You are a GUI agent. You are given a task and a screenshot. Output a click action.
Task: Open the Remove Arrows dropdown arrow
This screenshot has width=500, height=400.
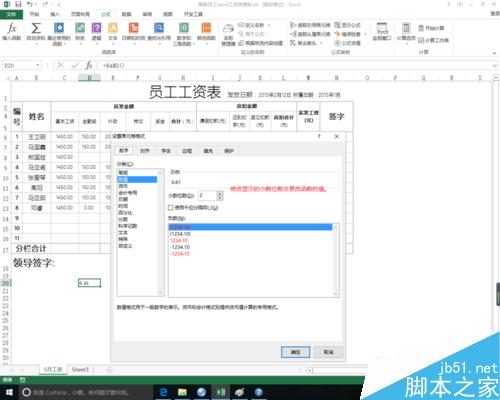pyautogui.click(x=321, y=43)
